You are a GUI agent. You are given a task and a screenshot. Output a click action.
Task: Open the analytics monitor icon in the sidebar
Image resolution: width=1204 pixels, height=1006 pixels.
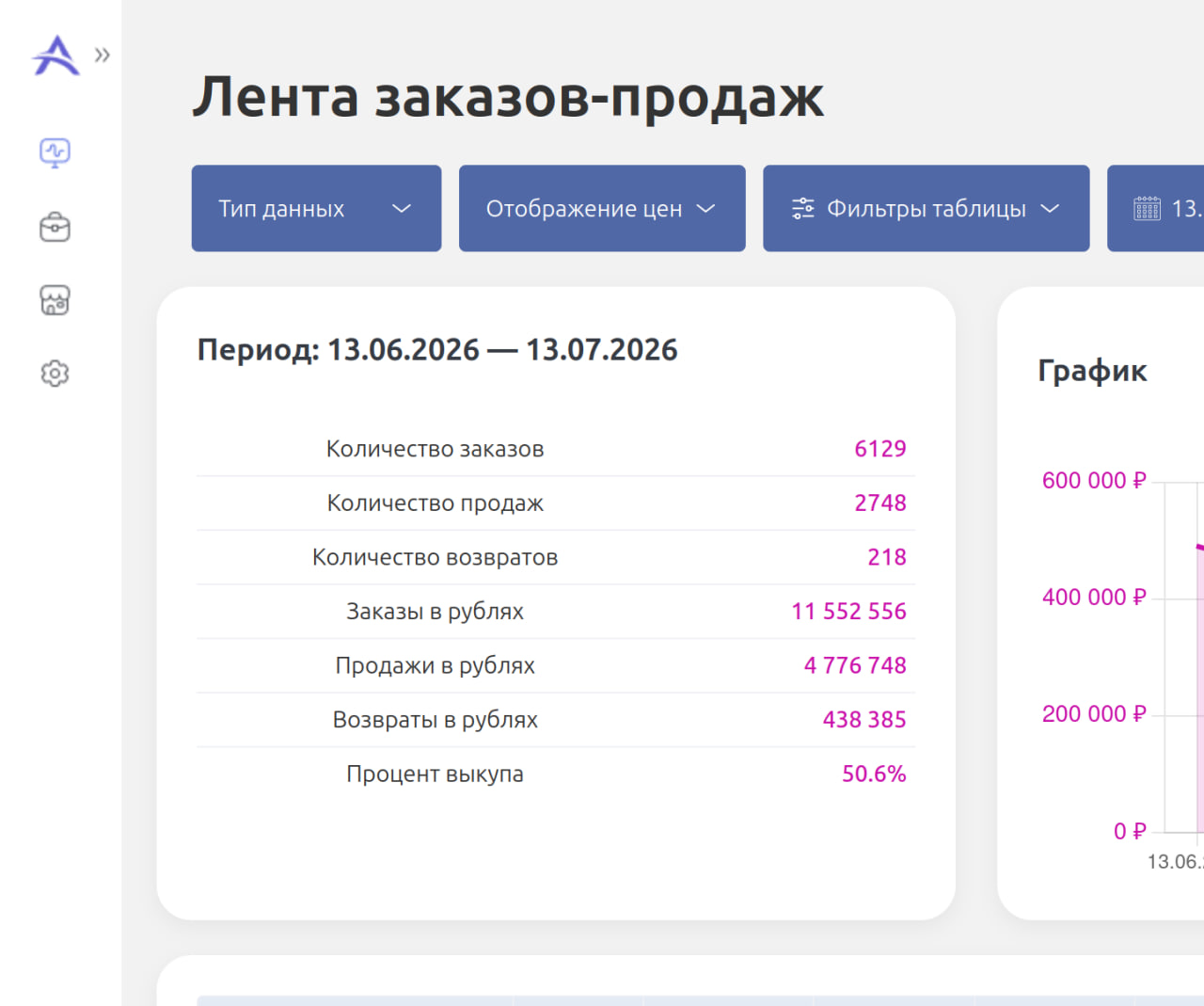[55, 152]
